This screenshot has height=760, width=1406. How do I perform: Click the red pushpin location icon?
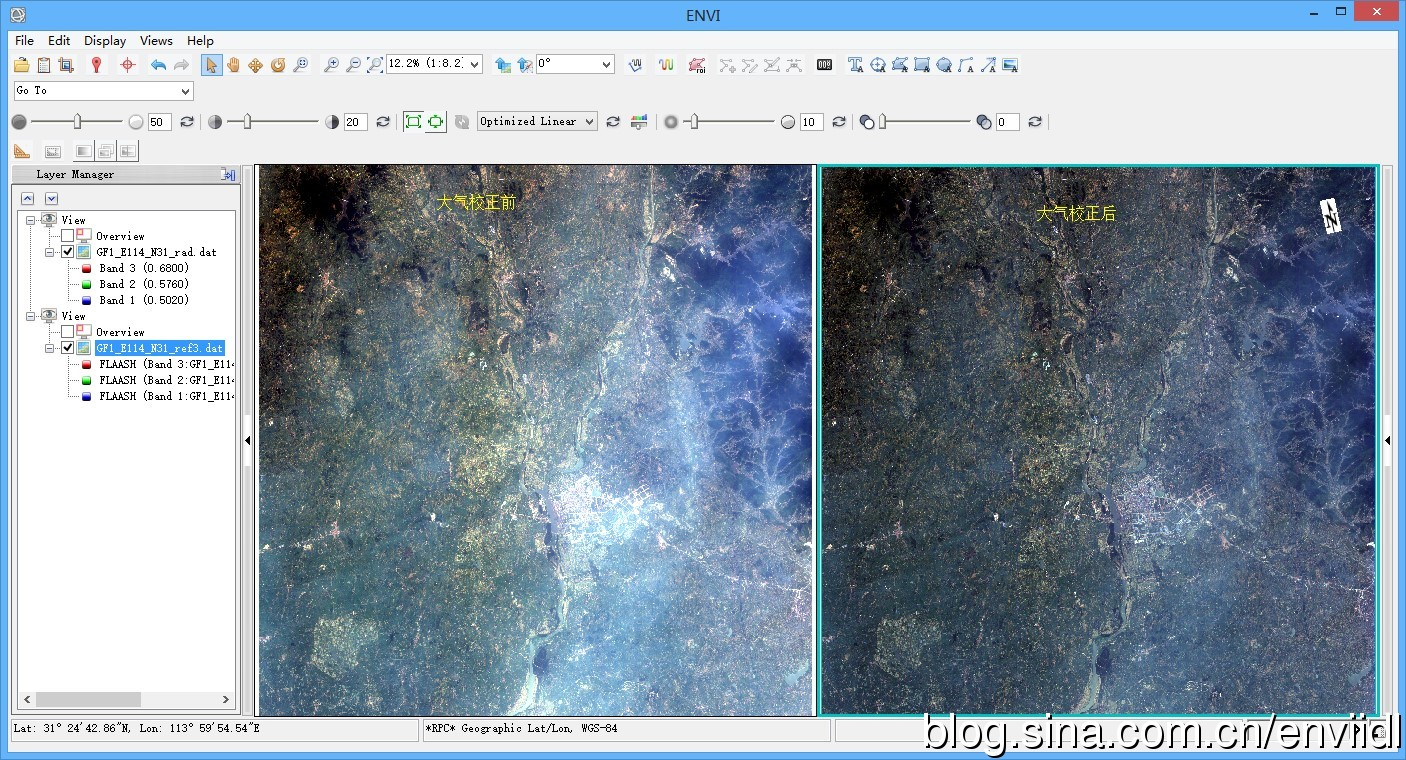pos(96,65)
